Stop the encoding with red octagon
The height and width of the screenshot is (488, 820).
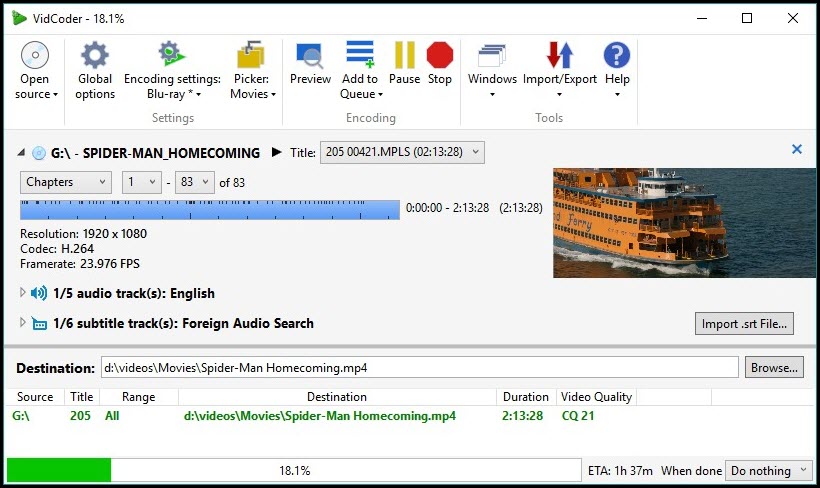pos(440,64)
